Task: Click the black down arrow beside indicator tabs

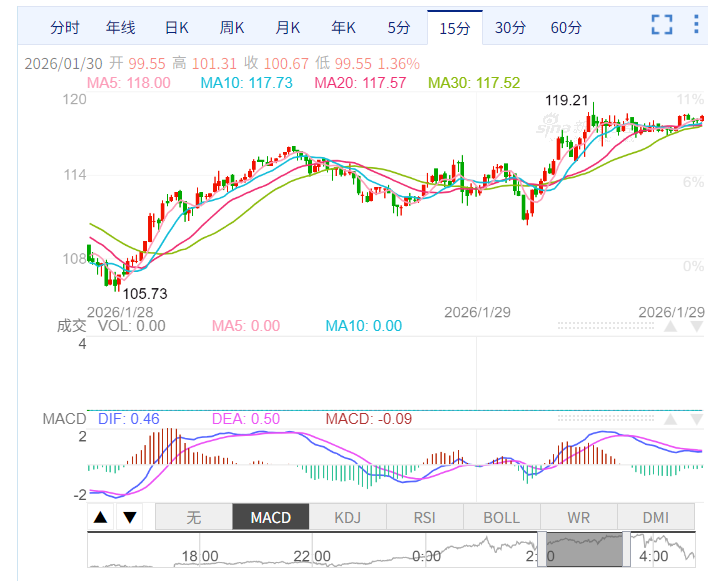Action: [130, 517]
